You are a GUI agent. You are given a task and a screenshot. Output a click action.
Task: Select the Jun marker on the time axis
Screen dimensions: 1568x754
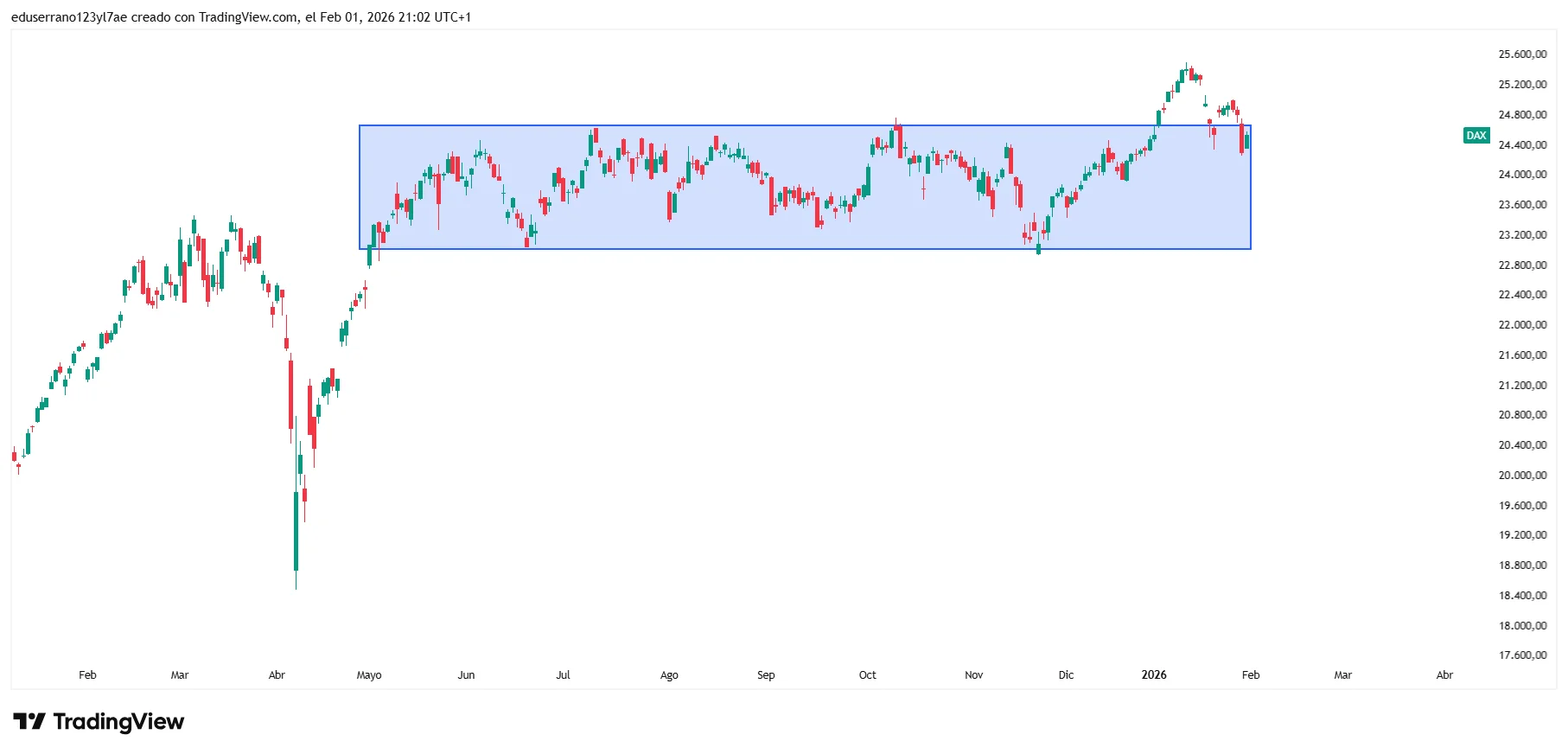(x=466, y=675)
